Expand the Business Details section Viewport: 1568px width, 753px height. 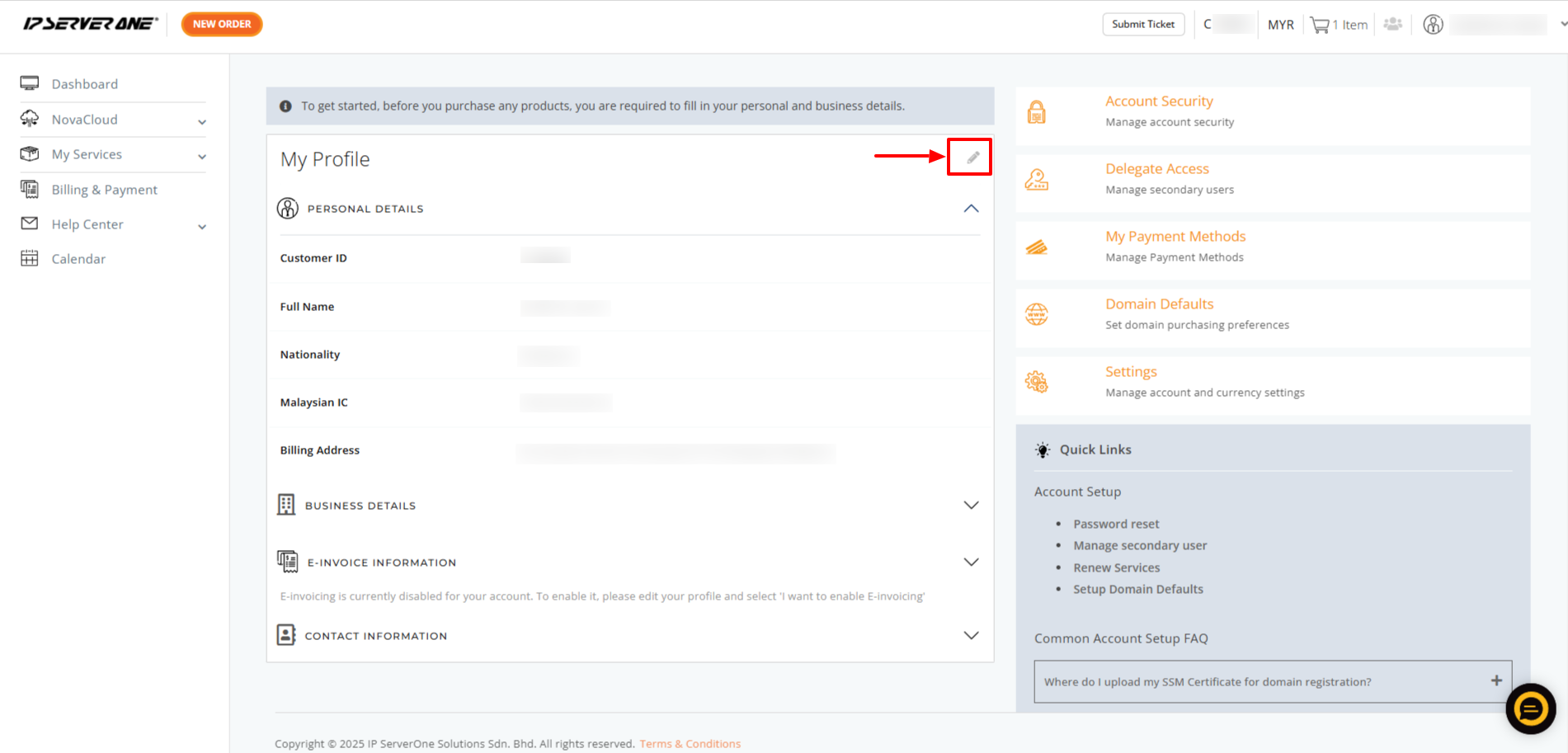tap(972, 505)
